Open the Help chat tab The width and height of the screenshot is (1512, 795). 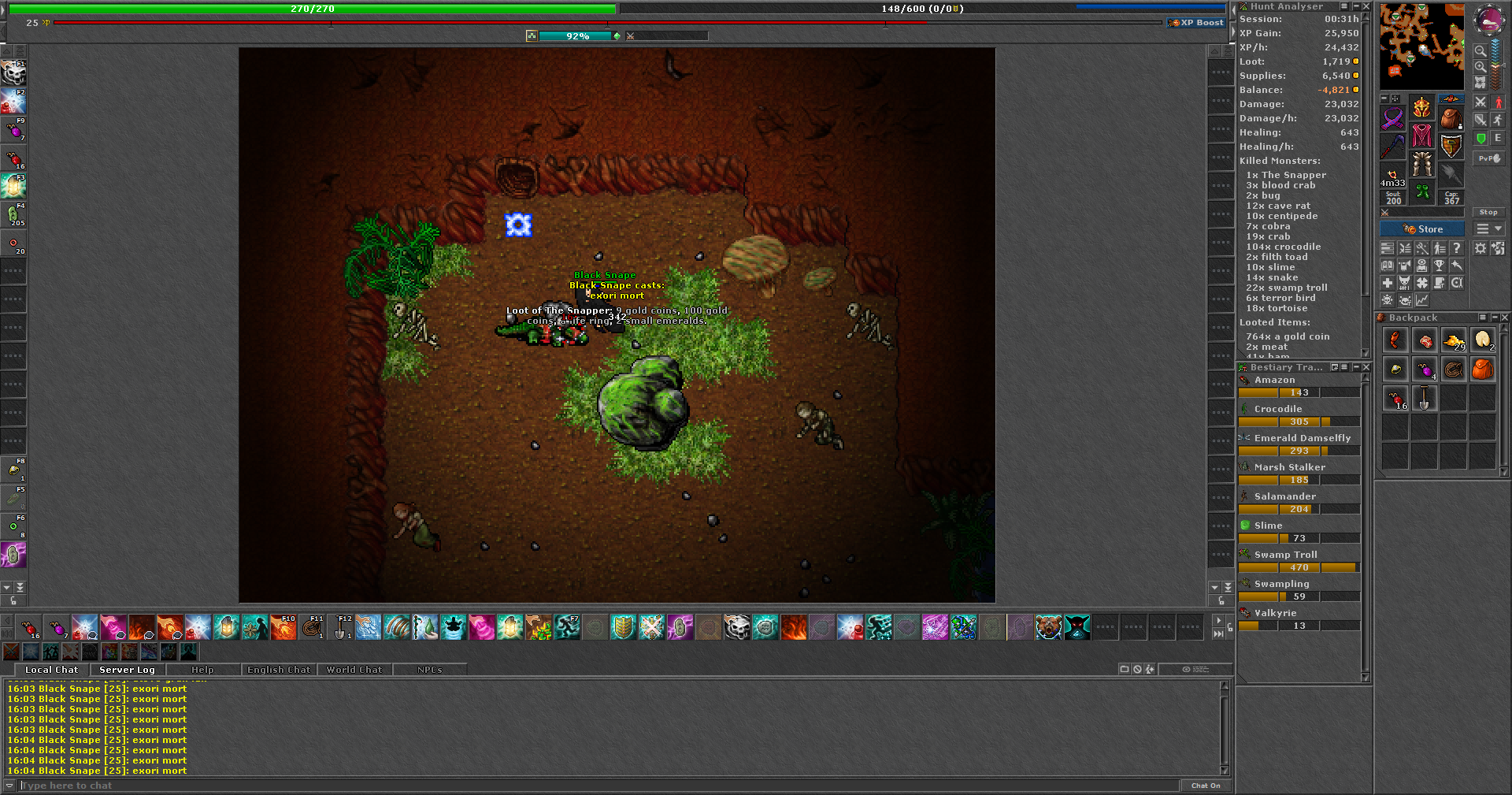tap(202, 670)
